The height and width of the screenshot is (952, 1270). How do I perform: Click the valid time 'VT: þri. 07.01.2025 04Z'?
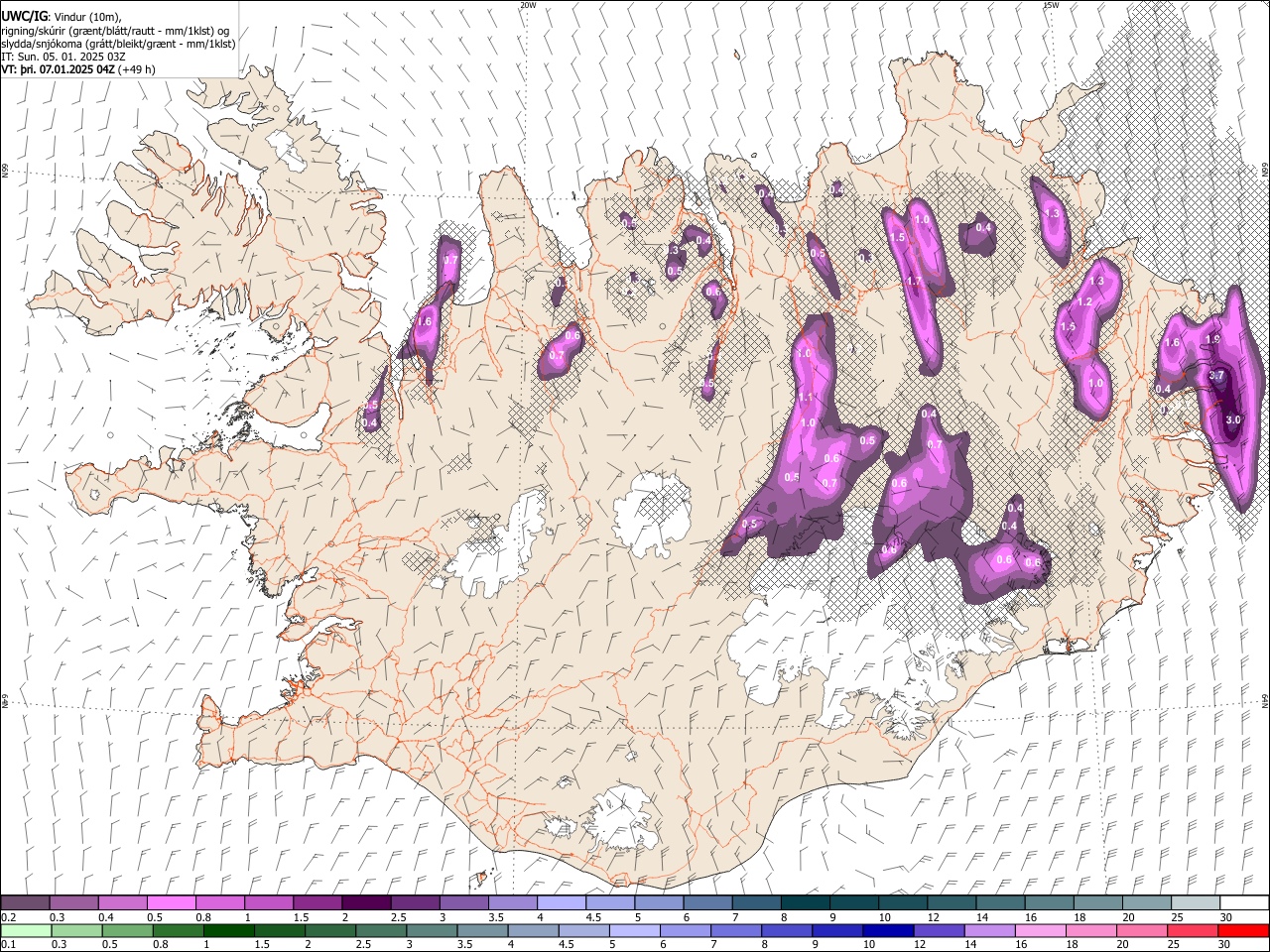(59, 69)
